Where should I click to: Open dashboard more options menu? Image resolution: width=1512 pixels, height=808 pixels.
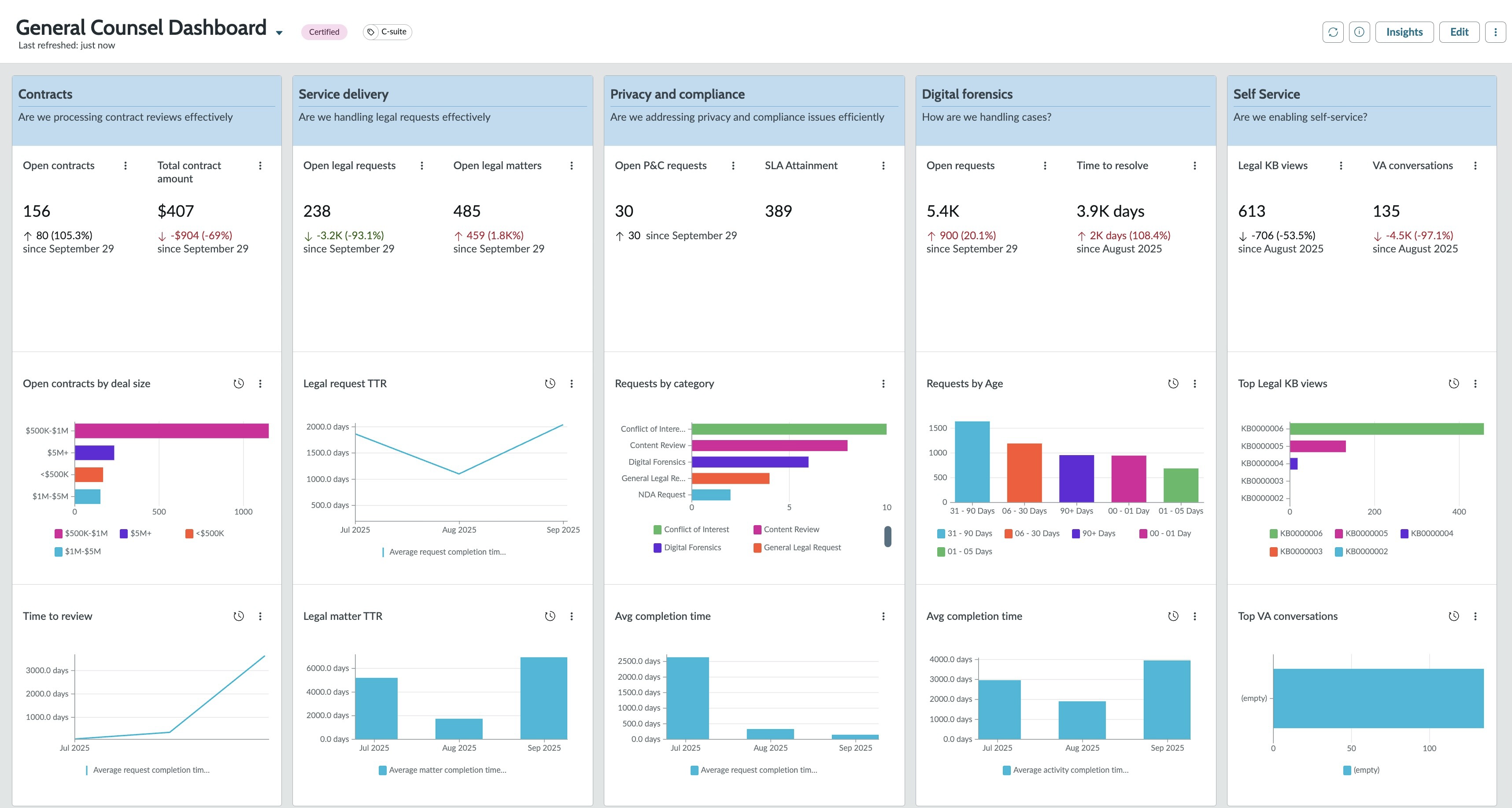(x=1495, y=32)
